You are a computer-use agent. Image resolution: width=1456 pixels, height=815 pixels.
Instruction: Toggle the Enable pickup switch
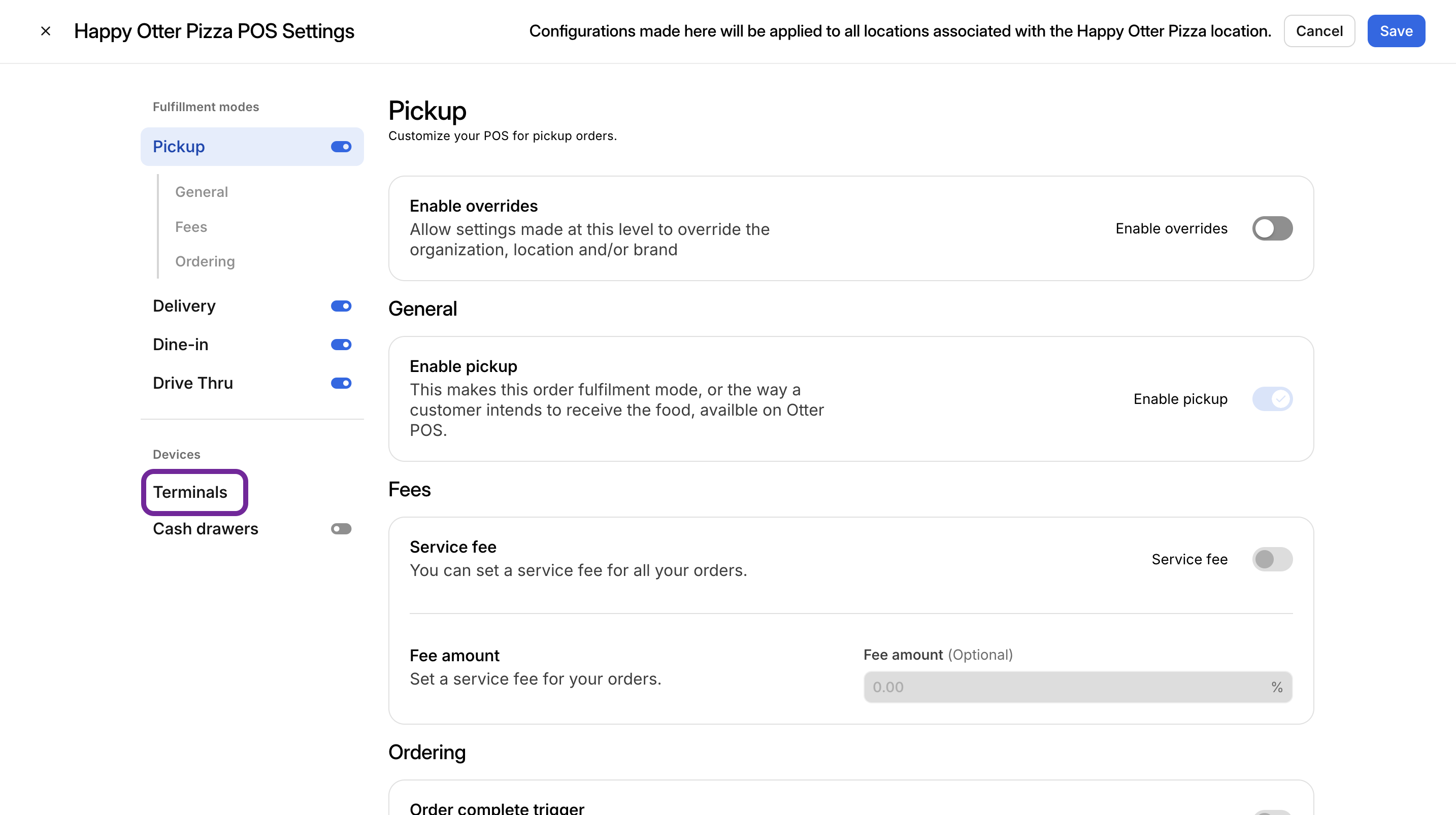(1272, 399)
